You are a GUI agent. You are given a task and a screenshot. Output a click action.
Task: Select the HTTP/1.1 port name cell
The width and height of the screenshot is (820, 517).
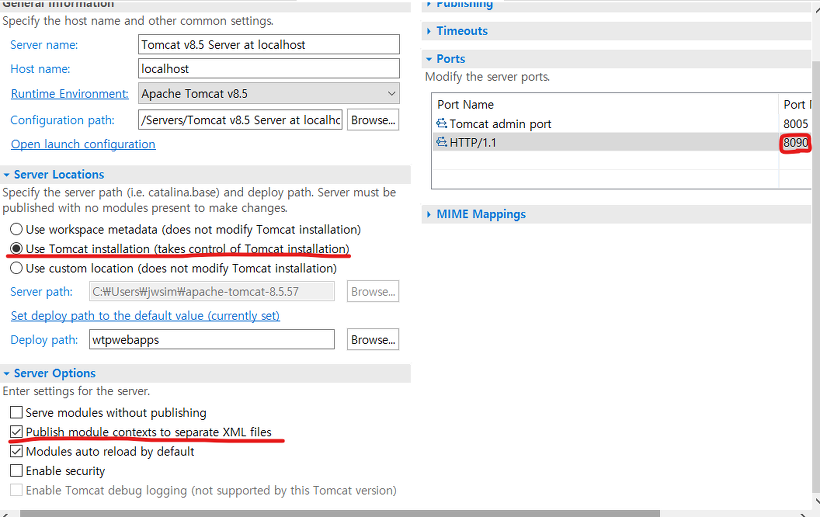[x=606, y=142]
